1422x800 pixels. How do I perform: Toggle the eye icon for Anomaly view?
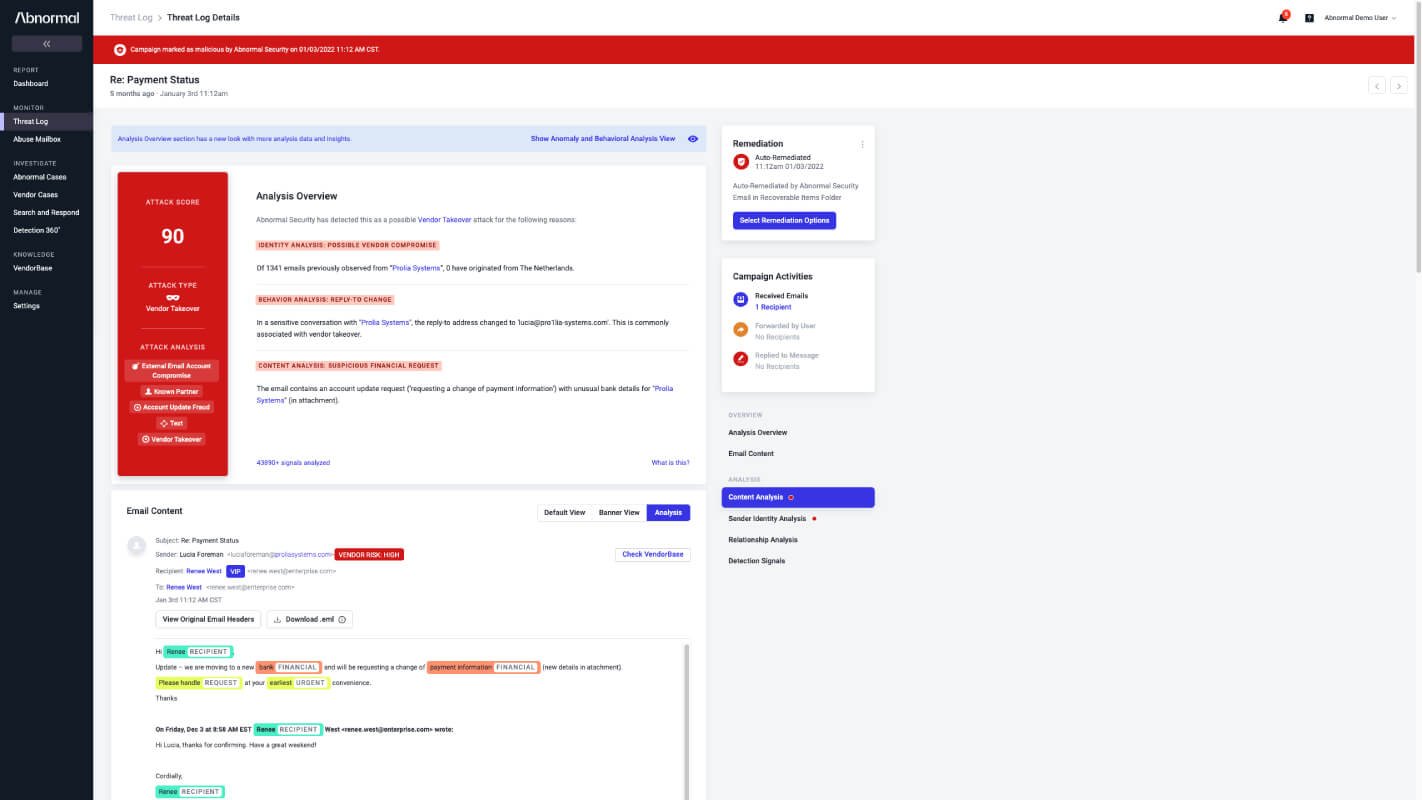(693, 139)
